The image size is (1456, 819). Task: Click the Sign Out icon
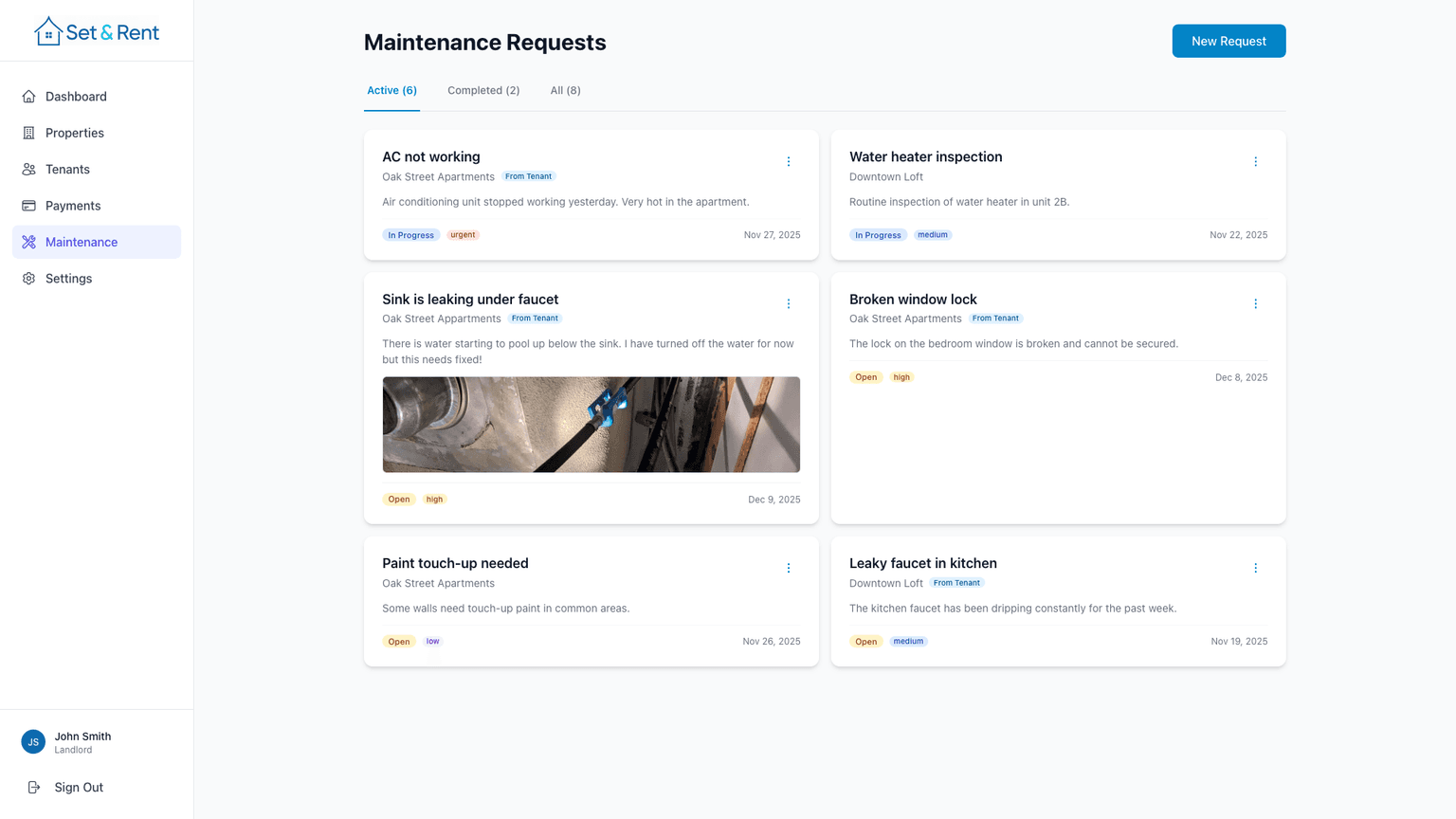(x=34, y=787)
